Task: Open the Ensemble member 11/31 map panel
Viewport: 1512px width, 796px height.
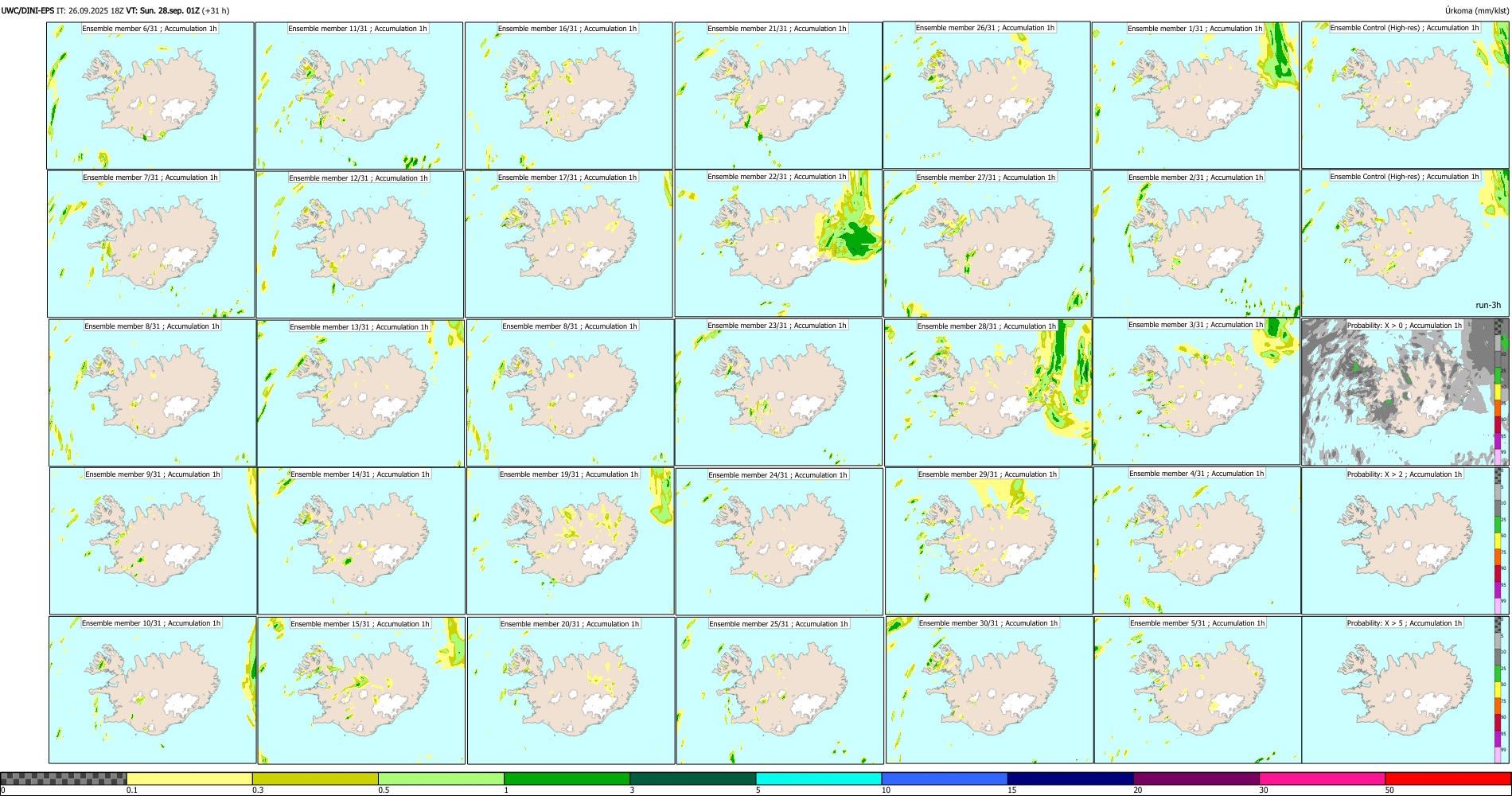Action: click(359, 96)
